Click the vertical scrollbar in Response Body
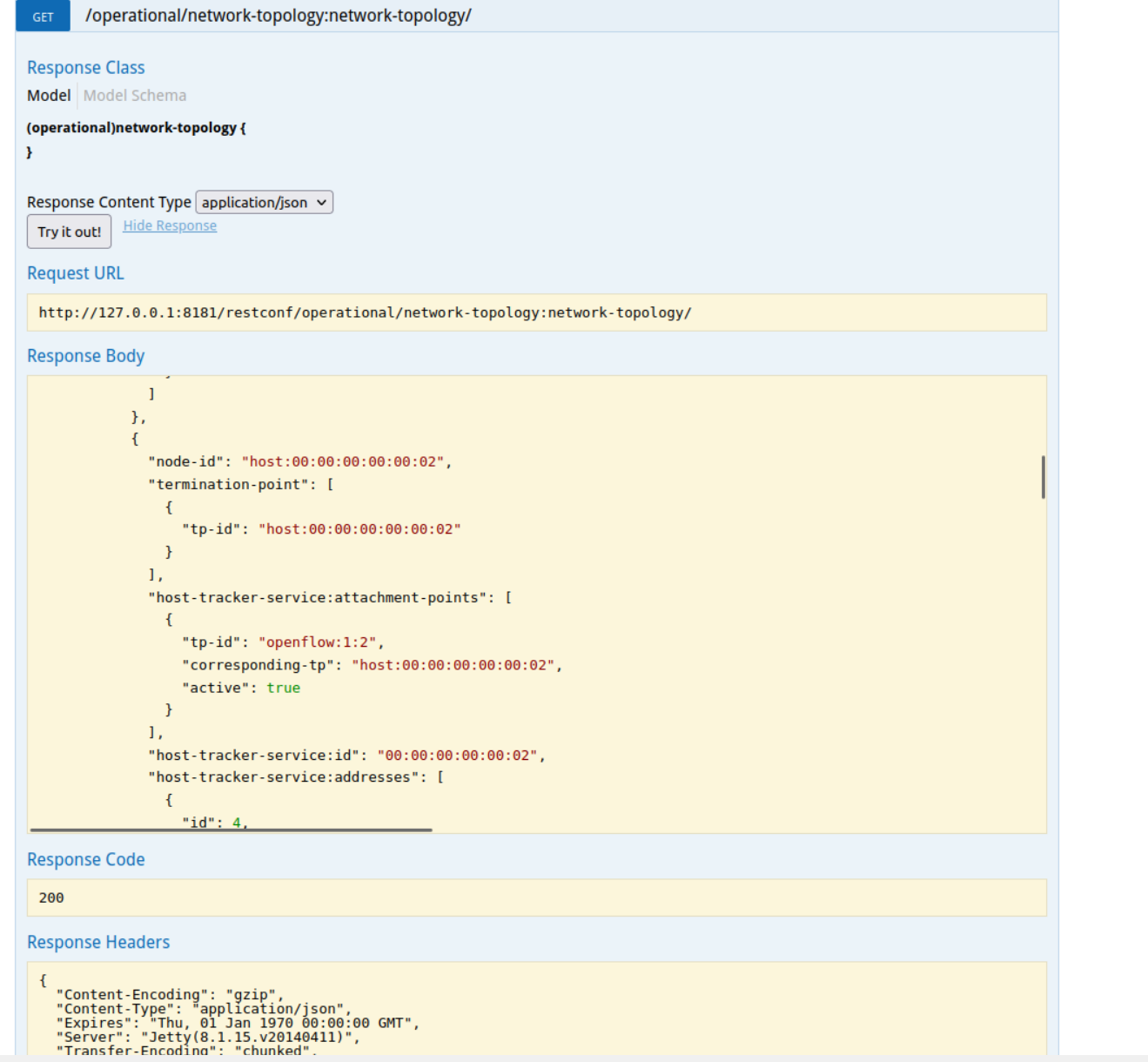The height and width of the screenshot is (1062, 1148). (x=1043, y=476)
